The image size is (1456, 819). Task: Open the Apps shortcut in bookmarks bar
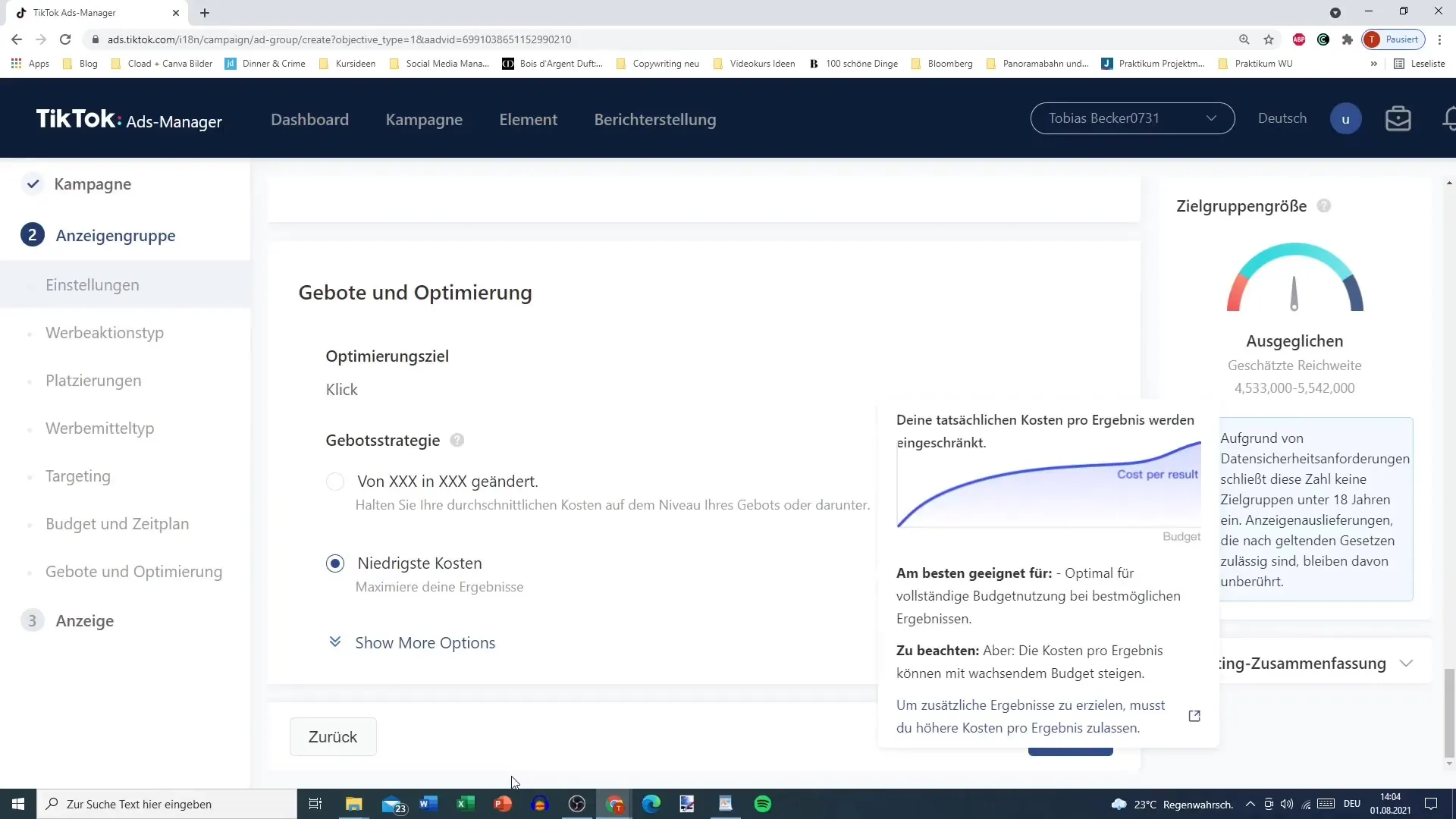click(30, 64)
